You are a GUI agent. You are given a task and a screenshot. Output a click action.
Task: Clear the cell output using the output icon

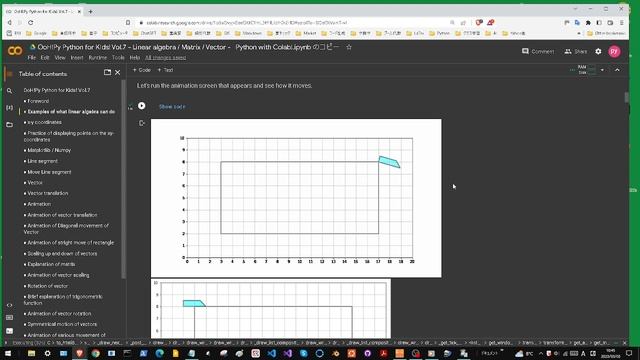click(x=142, y=123)
